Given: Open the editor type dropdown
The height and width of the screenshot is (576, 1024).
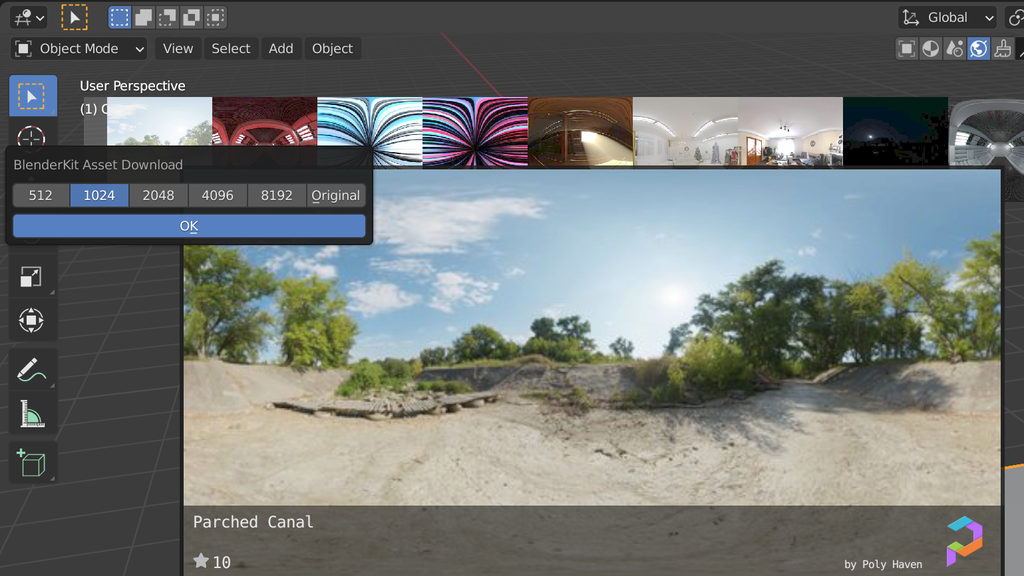Looking at the screenshot, I should (28, 17).
